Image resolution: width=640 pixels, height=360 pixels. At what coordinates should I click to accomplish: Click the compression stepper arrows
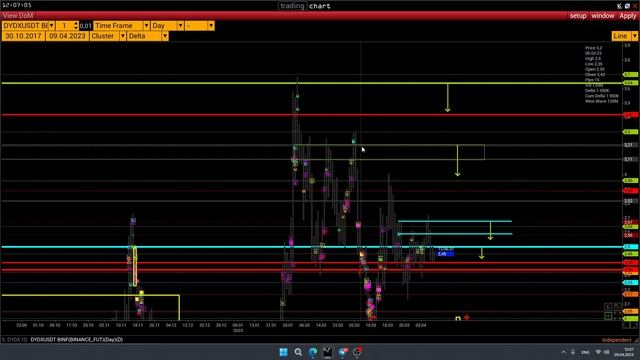pyautogui.click(x=76, y=26)
